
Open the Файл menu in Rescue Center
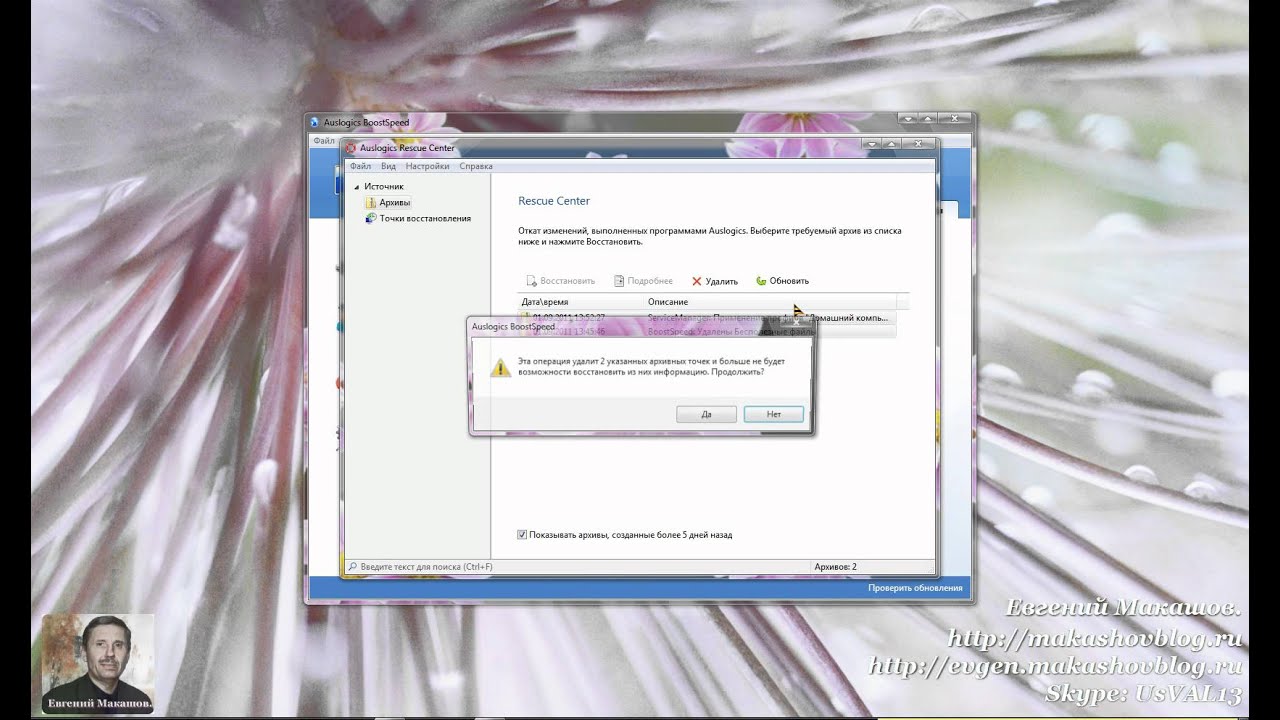(360, 166)
